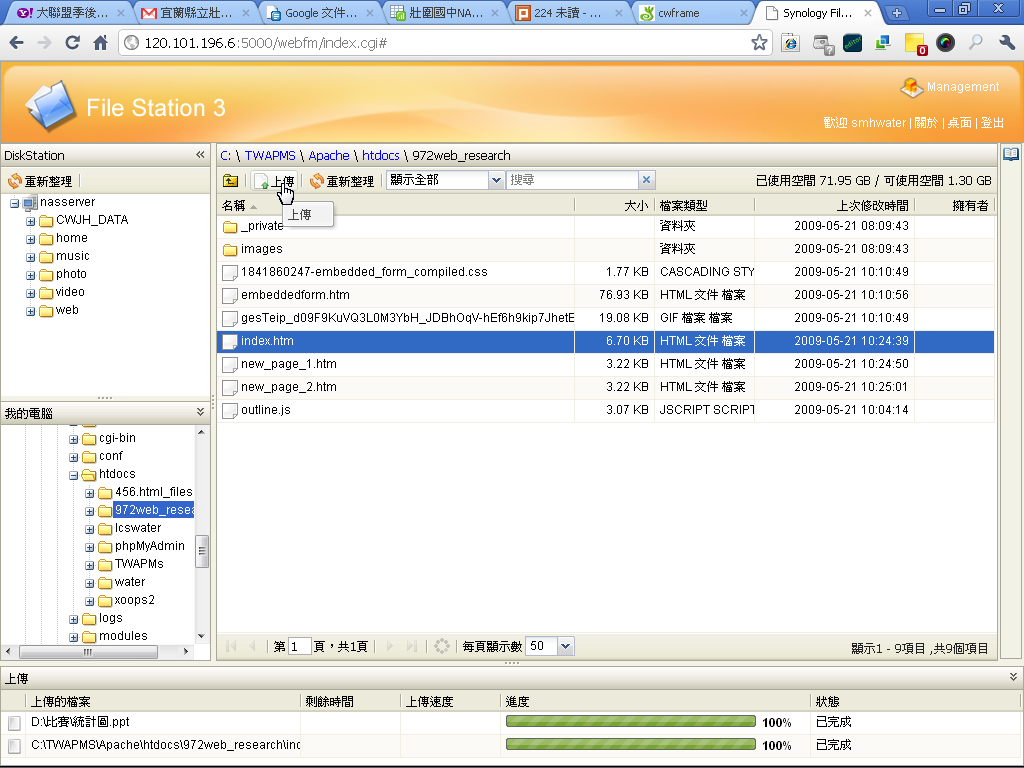Click the 關於 about link
Viewport: 1024px width, 768px height.
pyautogui.click(x=926, y=123)
